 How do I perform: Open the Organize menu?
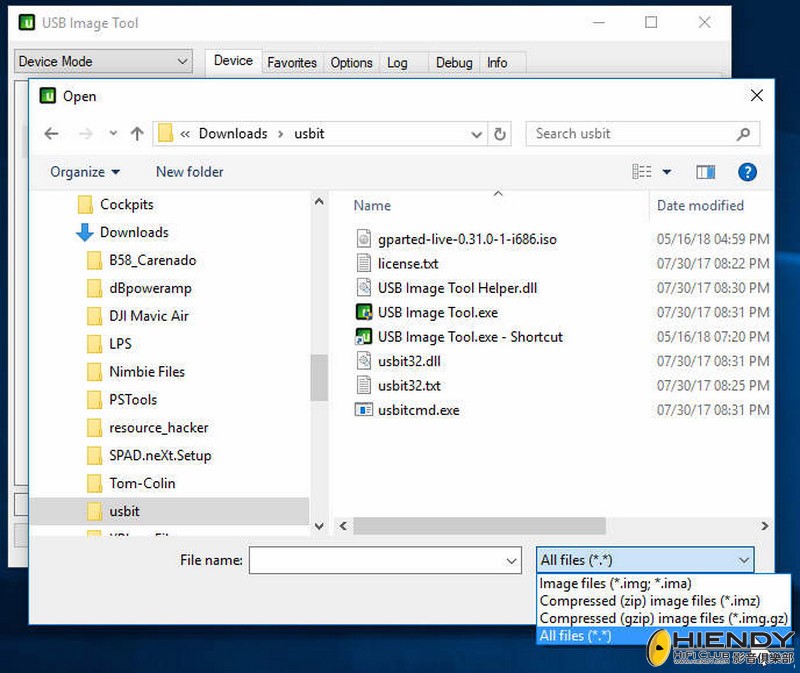[85, 172]
